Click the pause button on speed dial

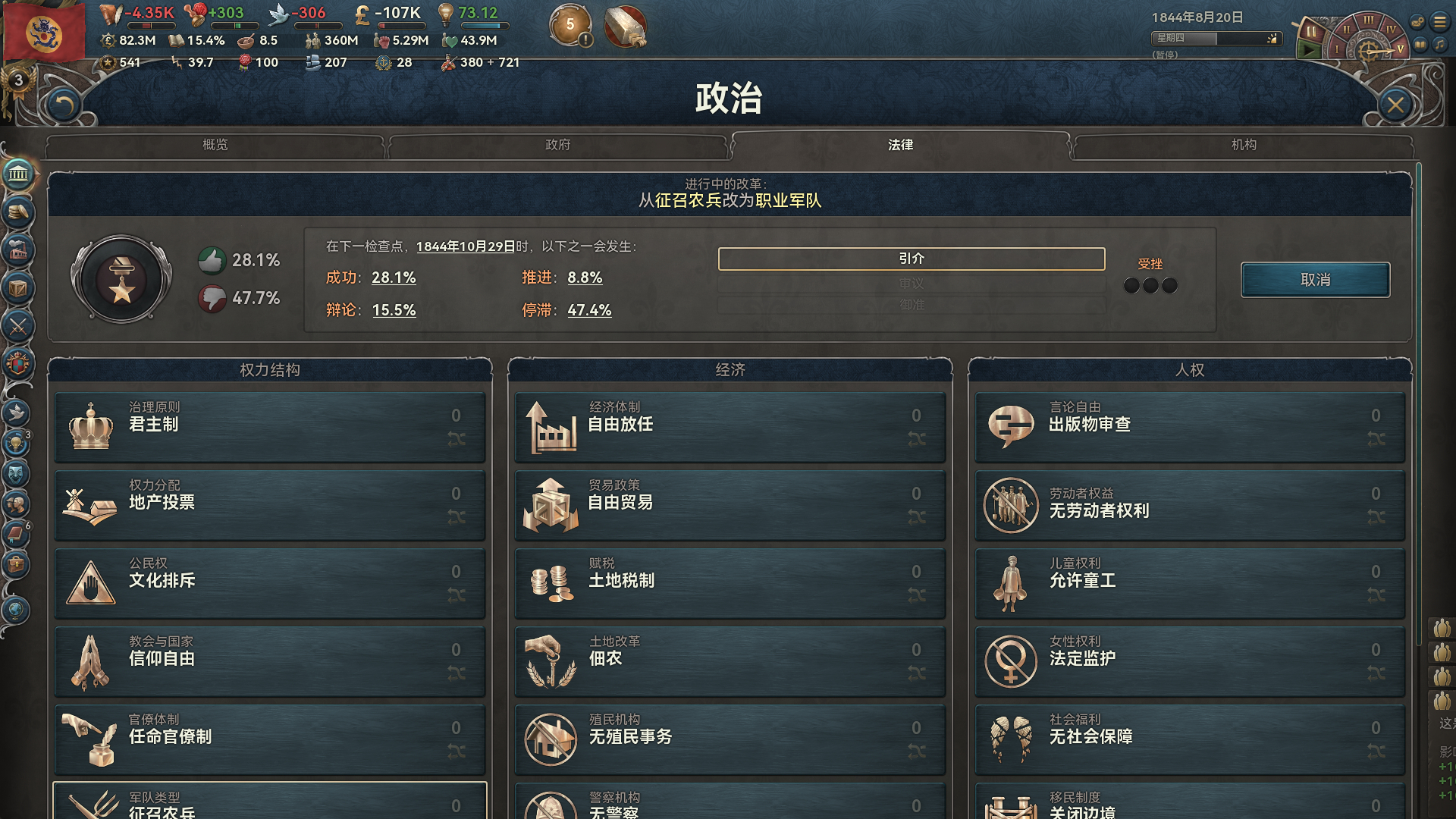pos(1310,32)
